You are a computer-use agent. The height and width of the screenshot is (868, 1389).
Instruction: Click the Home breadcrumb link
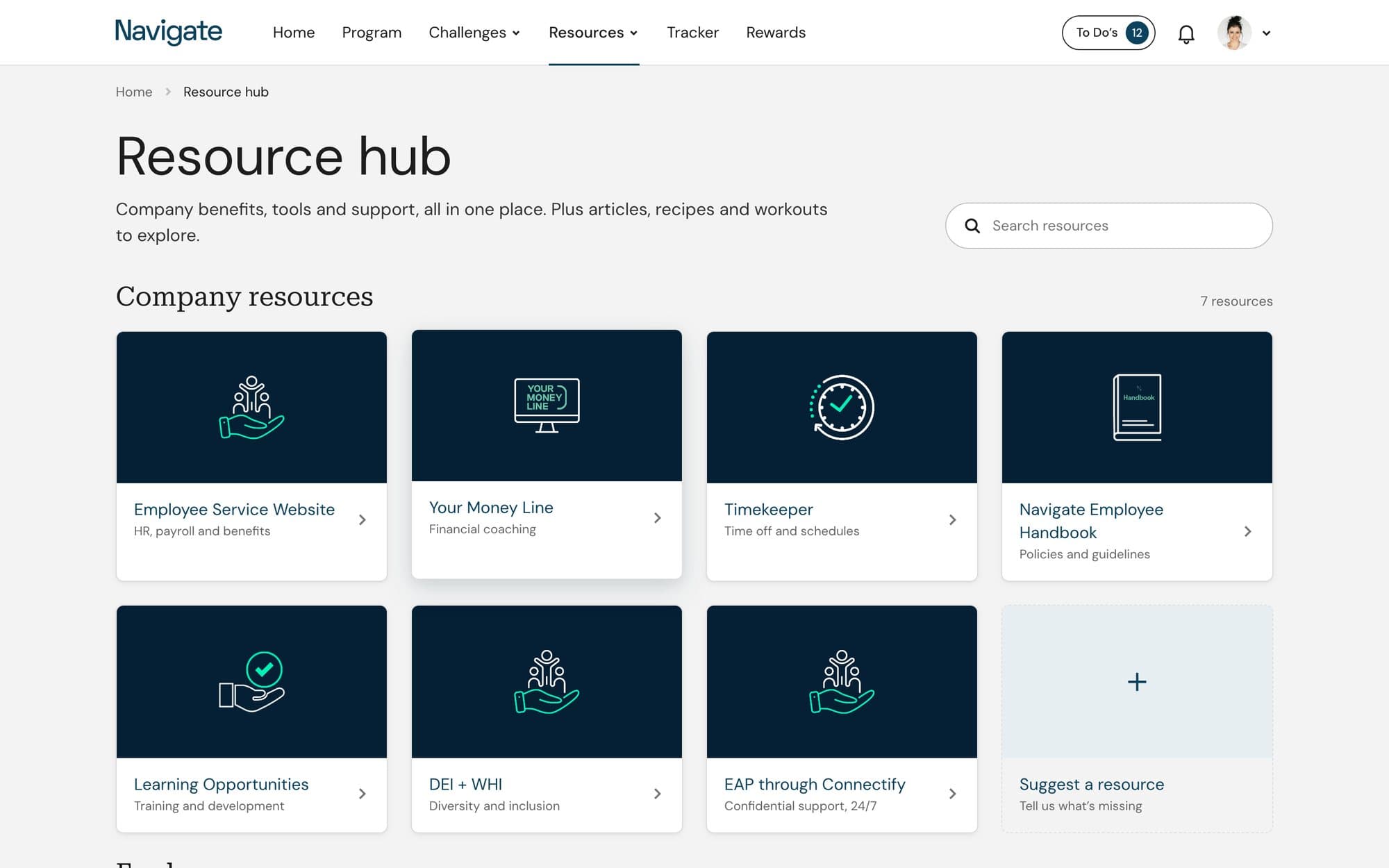(x=134, y=92)
